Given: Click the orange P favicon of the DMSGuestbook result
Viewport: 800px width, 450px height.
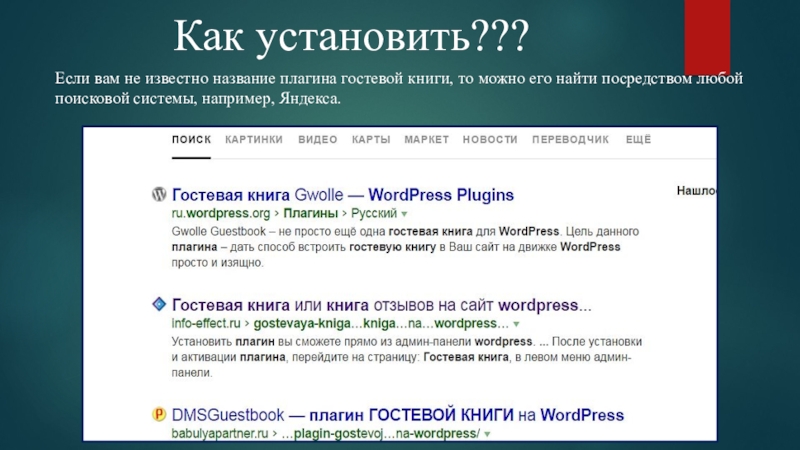Looking at the screenshot, I should 159,414.
